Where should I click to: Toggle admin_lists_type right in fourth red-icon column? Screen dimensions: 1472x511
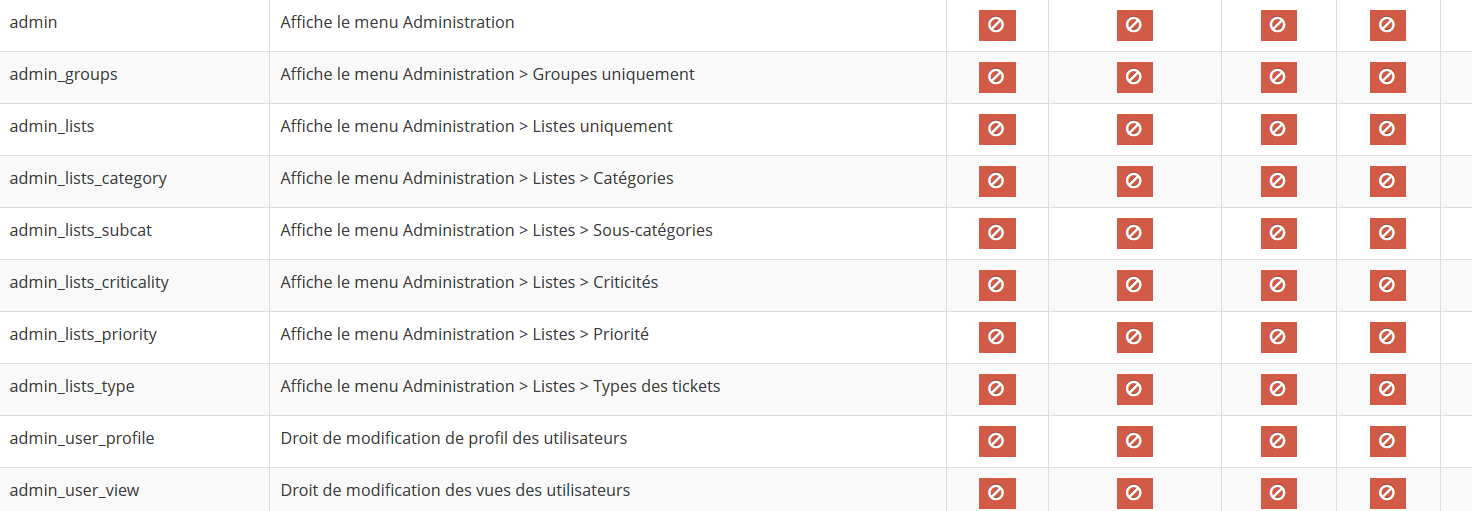(x=1387, y=389)
